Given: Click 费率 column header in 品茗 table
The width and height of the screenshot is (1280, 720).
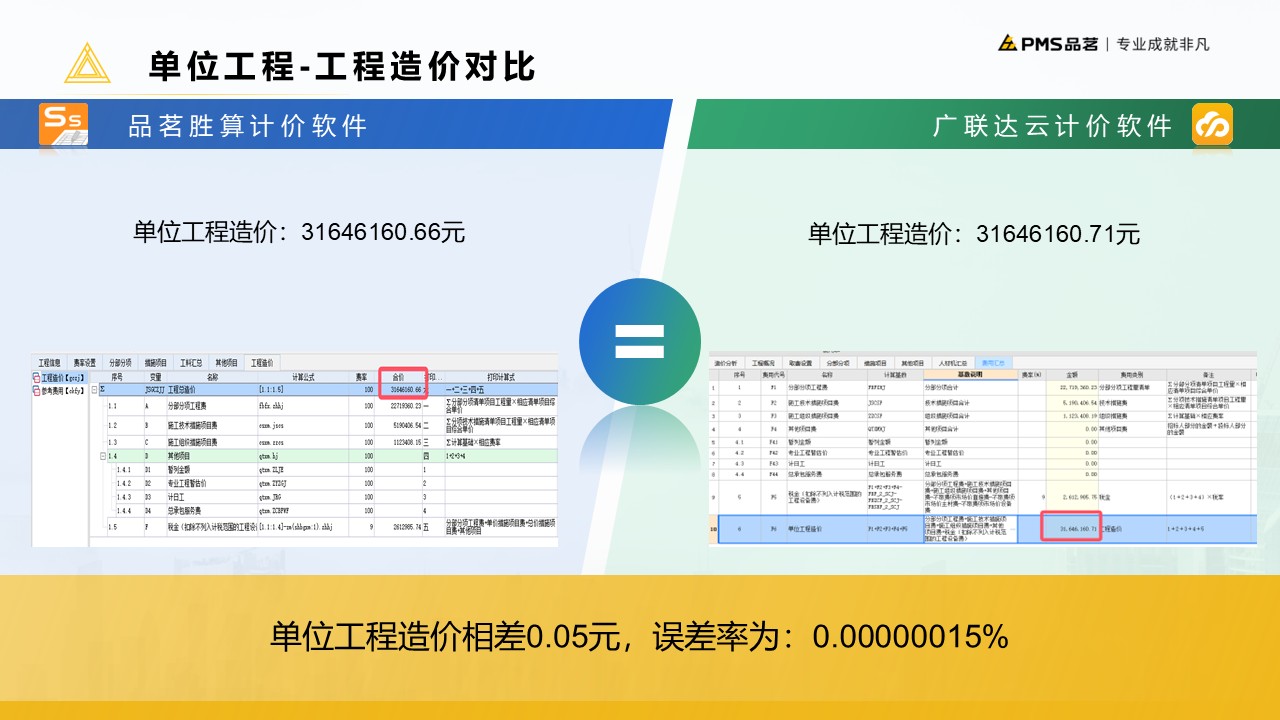Looking at the screenshot, I should [361, 377].
